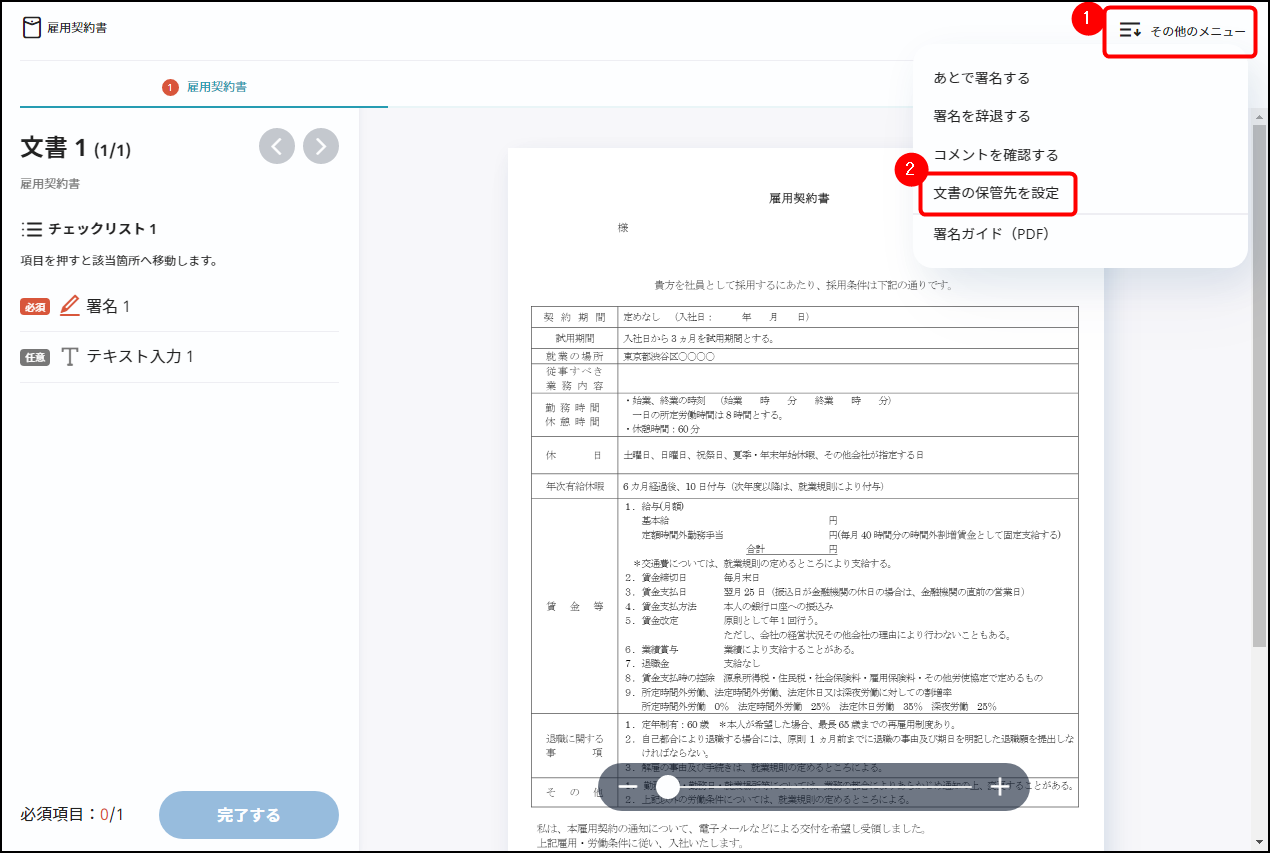
Task: Switch to the 雇用契約書 tab
Action: coord(217,87)
